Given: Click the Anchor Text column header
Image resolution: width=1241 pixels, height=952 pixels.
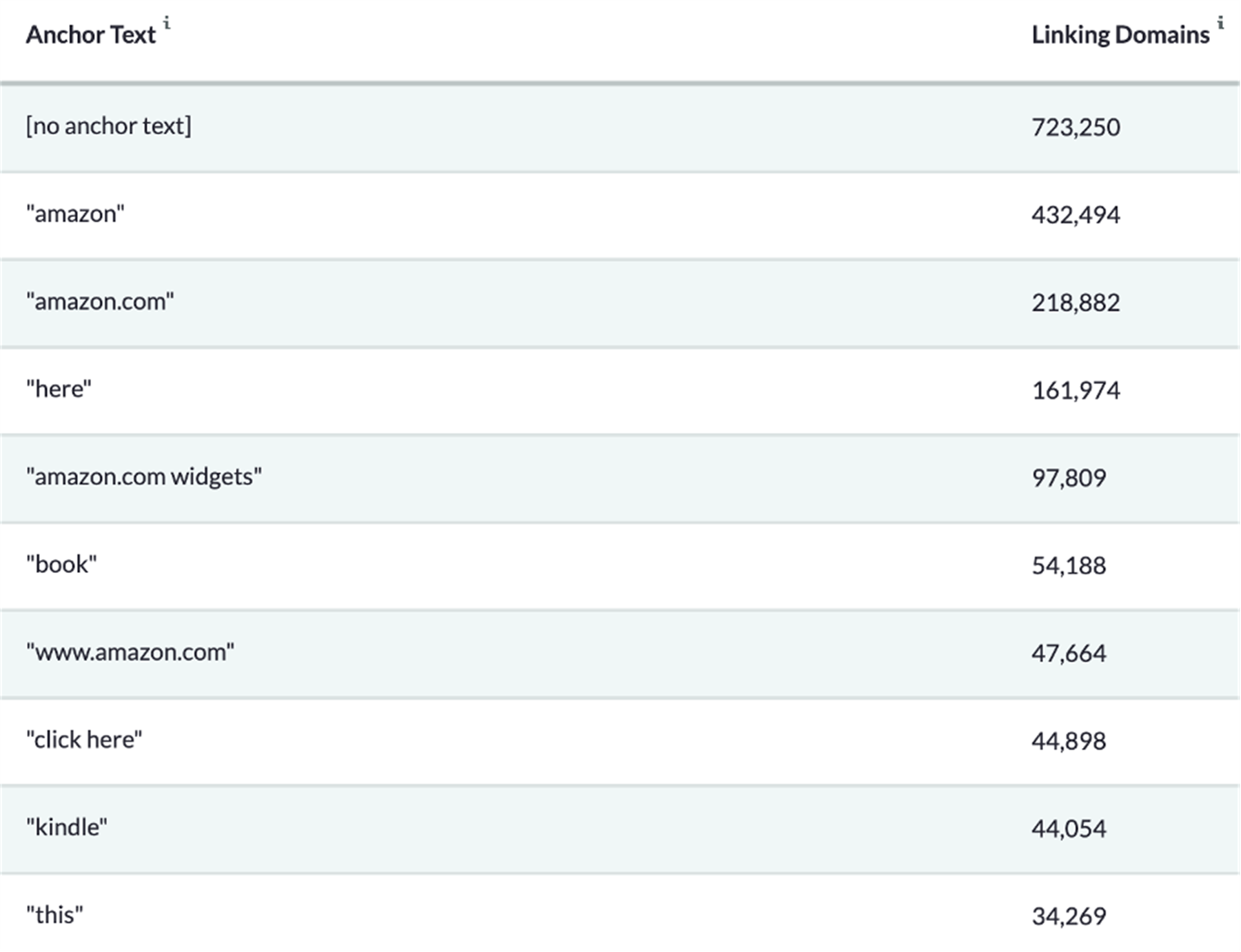Looking at the screenshot, I should (x=91, y=34).
